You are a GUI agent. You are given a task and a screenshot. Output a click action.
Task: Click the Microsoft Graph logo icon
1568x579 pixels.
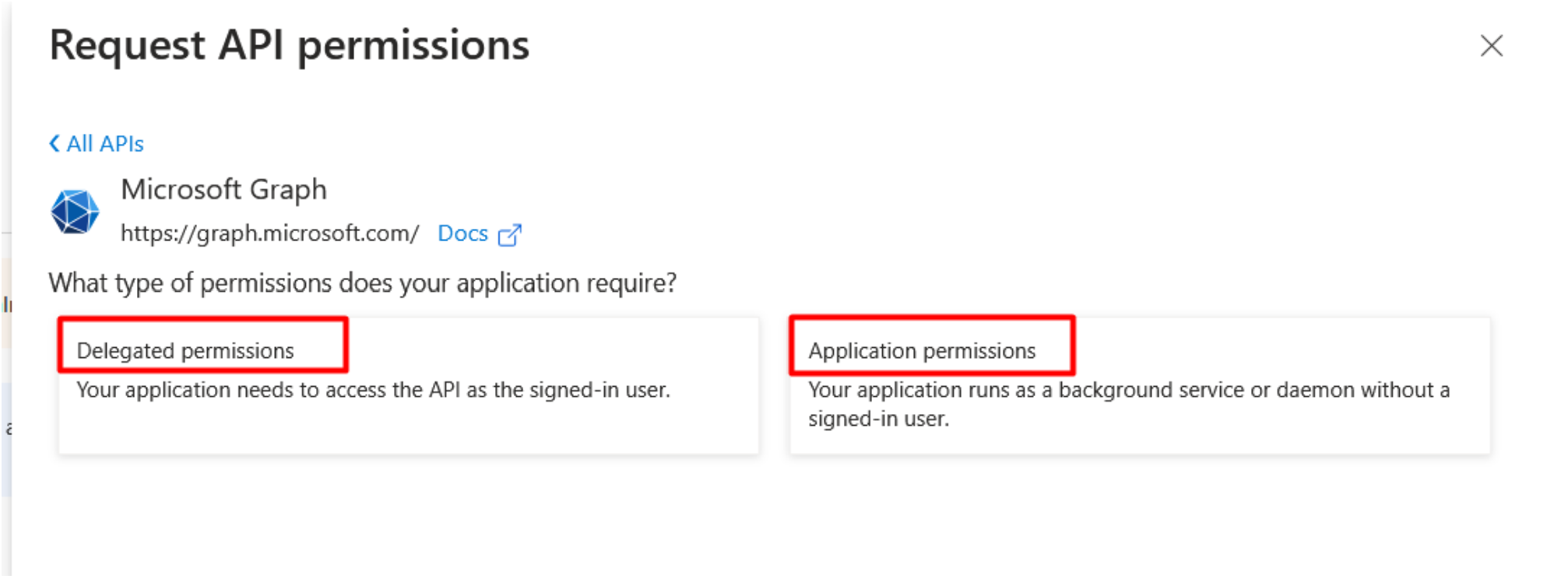click(75, 212)
